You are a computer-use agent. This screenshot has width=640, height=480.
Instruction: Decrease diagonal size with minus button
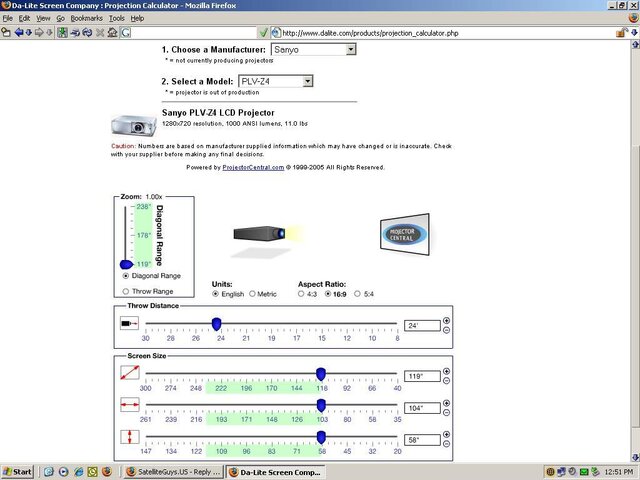(x=447, y=381)
